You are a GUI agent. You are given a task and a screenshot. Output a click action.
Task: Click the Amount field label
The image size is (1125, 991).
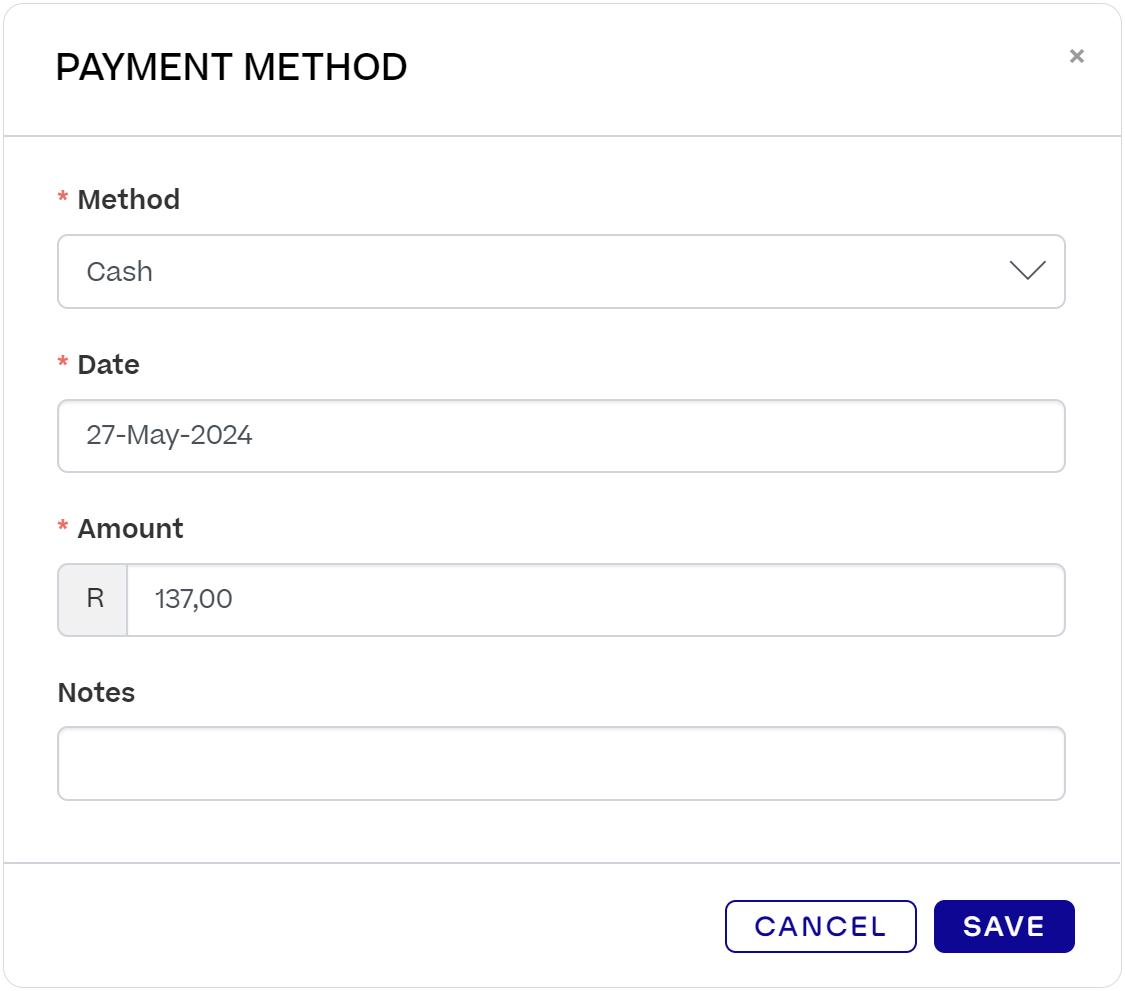coord(131,529)
